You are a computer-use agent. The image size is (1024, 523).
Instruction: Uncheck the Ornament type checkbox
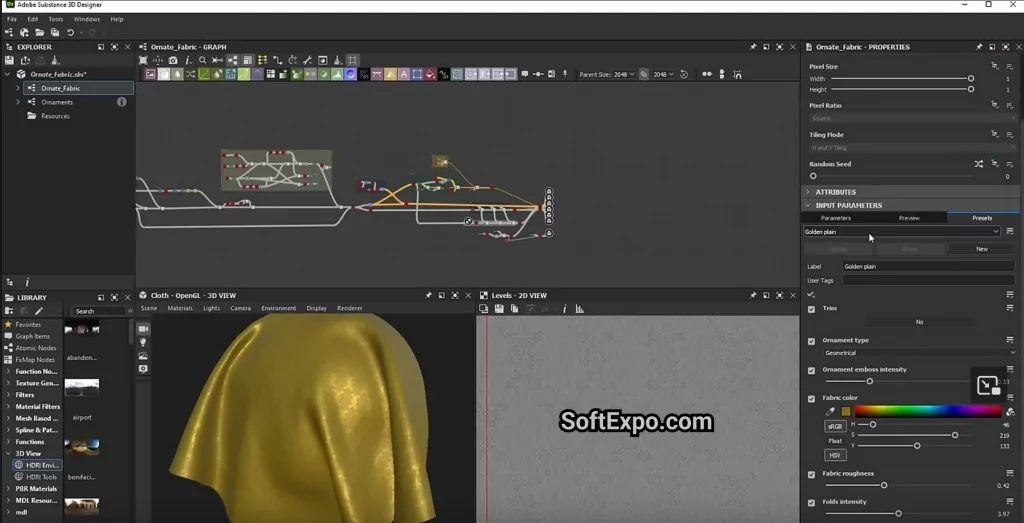811,341
